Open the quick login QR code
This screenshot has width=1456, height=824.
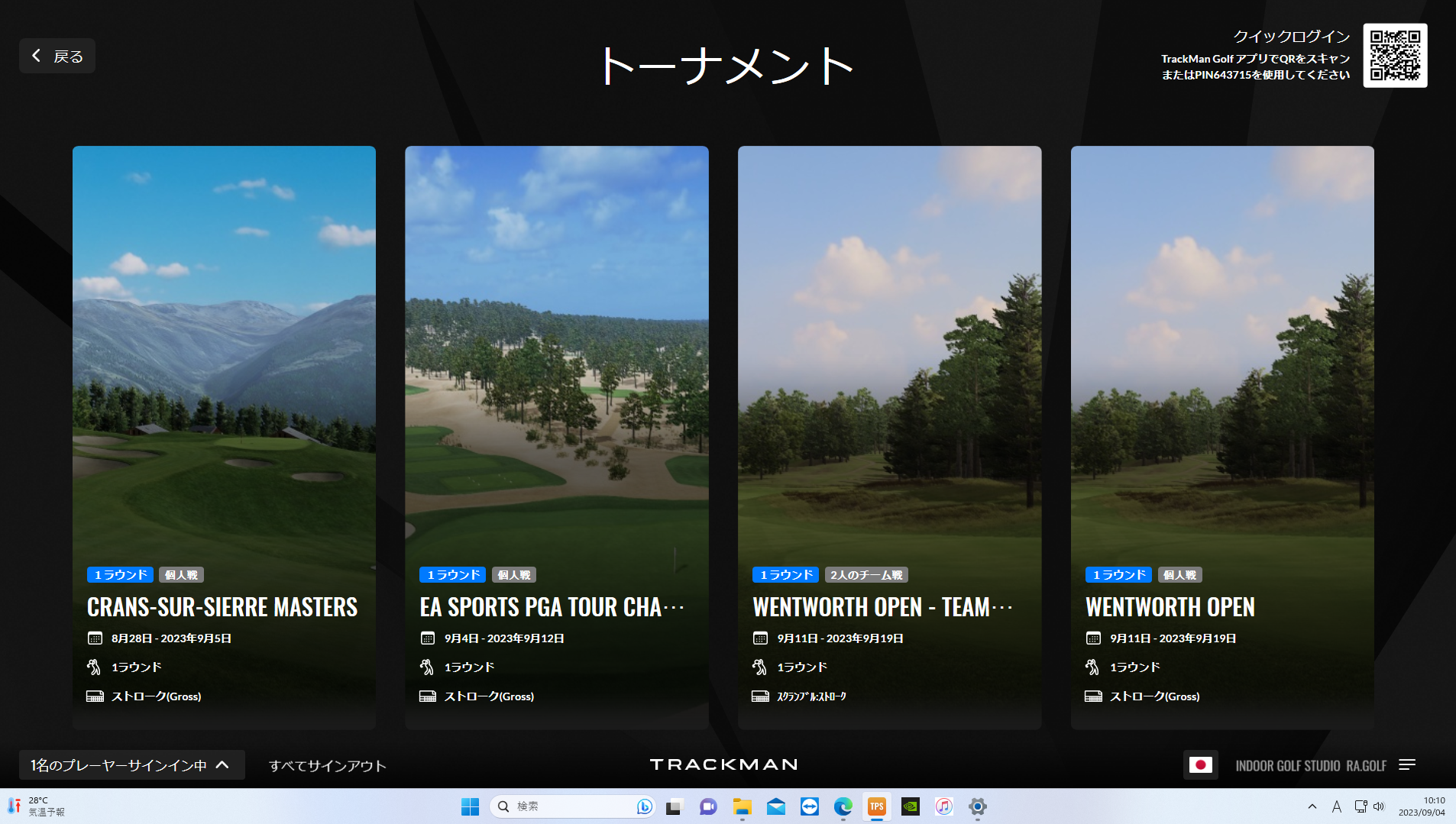click(1395, 56)
